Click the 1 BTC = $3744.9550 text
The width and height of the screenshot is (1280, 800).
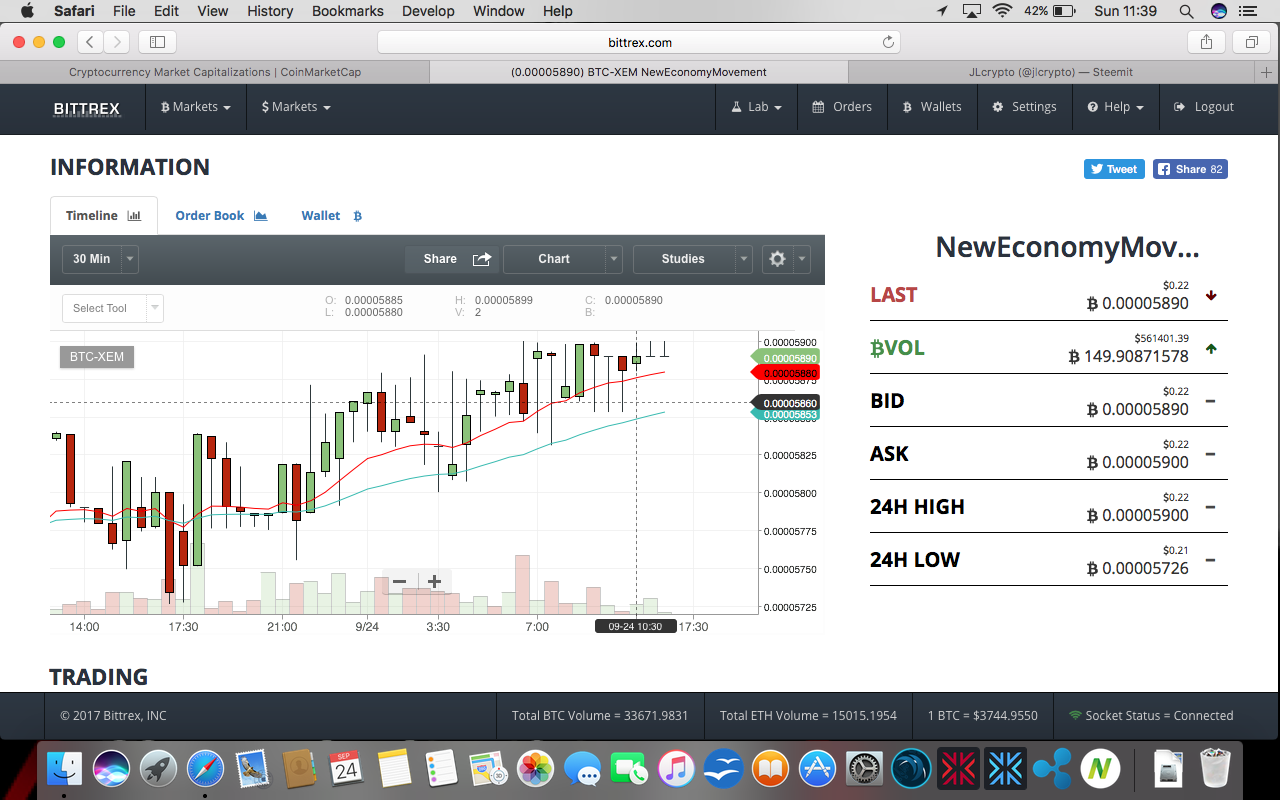pos(983,716)
